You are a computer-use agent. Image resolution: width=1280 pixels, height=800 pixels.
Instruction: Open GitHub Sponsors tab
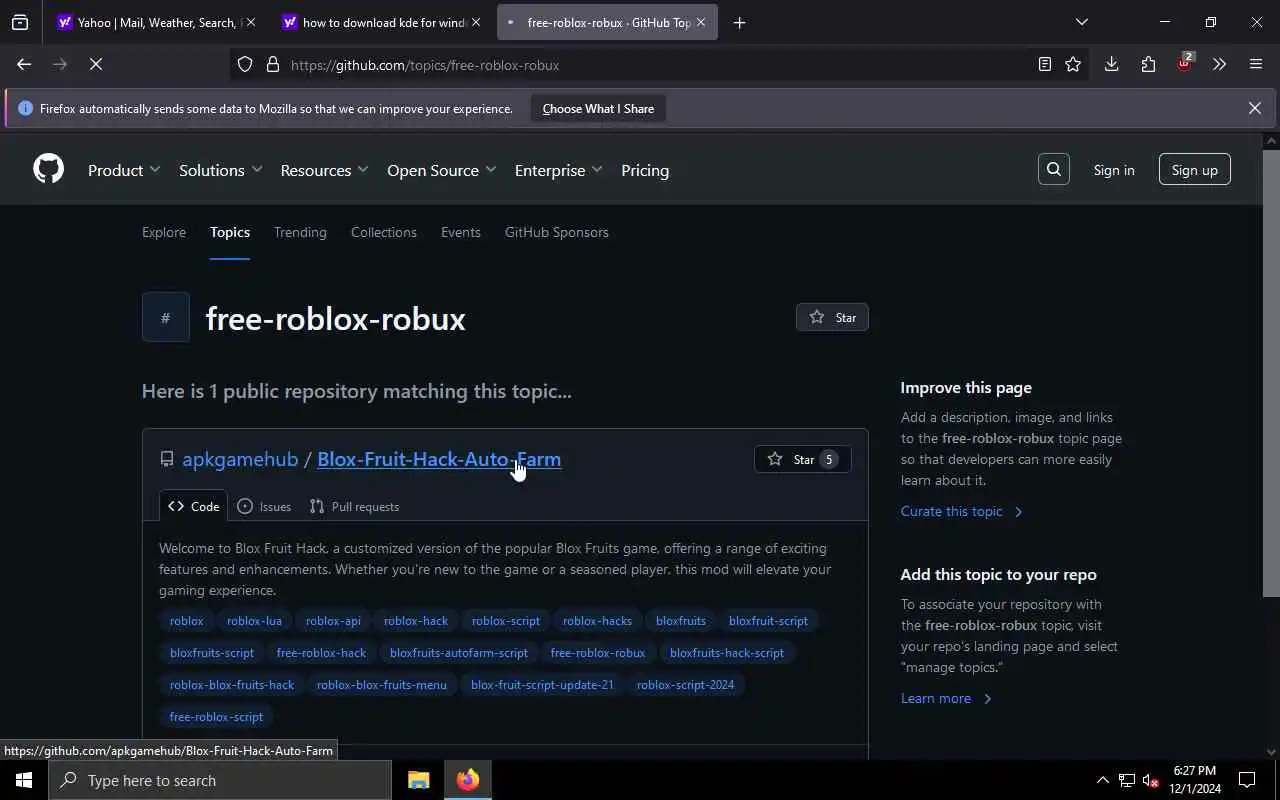tap(556, 232)
